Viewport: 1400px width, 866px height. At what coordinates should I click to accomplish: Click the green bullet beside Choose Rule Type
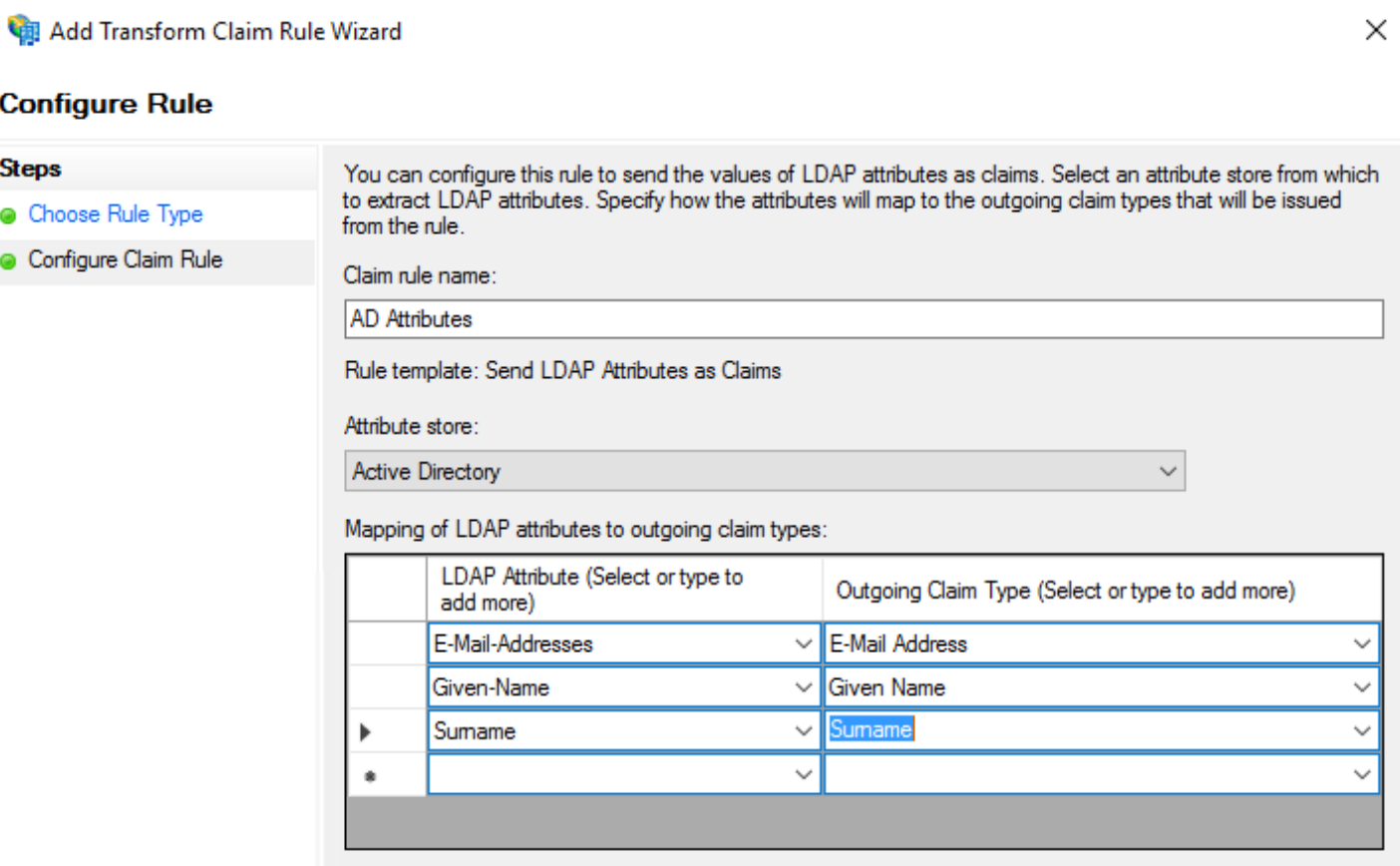[x=9, y=216]
